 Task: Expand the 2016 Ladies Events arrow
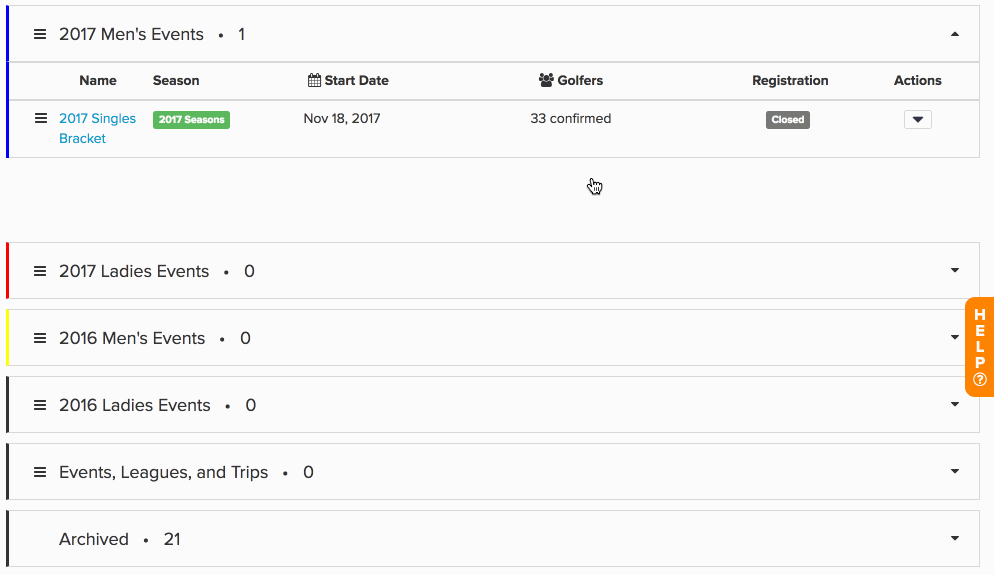(955, 404)
